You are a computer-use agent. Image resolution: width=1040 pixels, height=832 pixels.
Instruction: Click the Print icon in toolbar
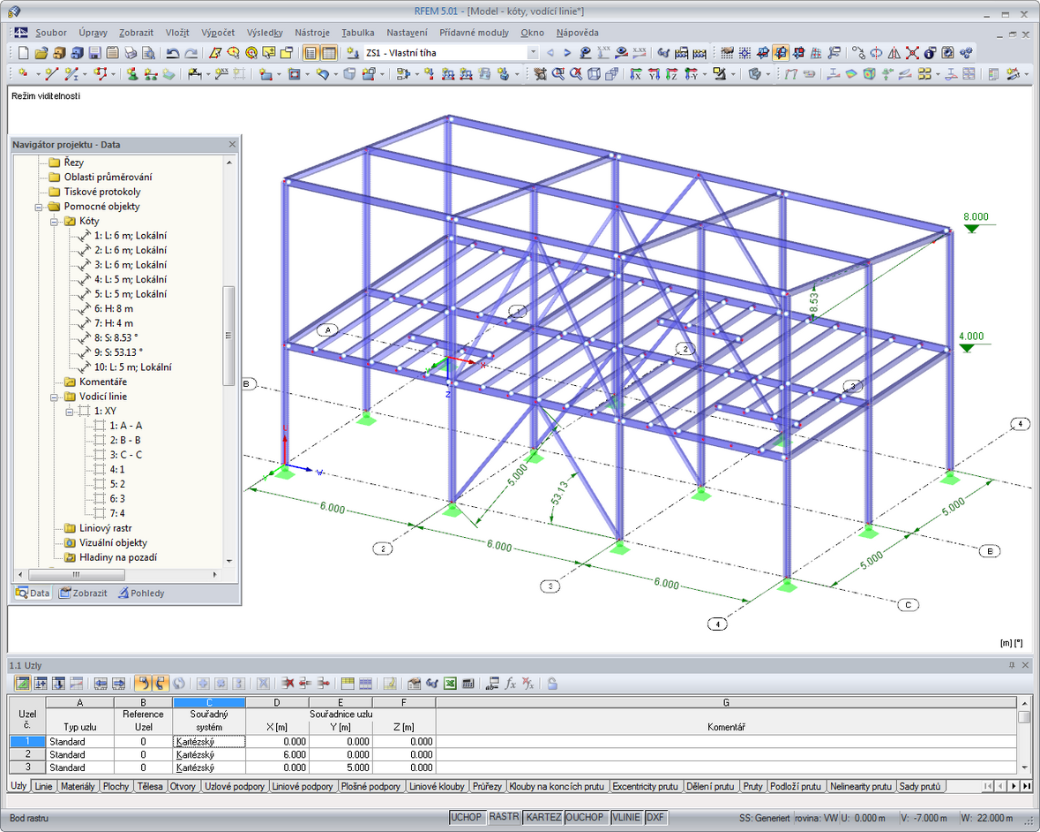point(131,53)
